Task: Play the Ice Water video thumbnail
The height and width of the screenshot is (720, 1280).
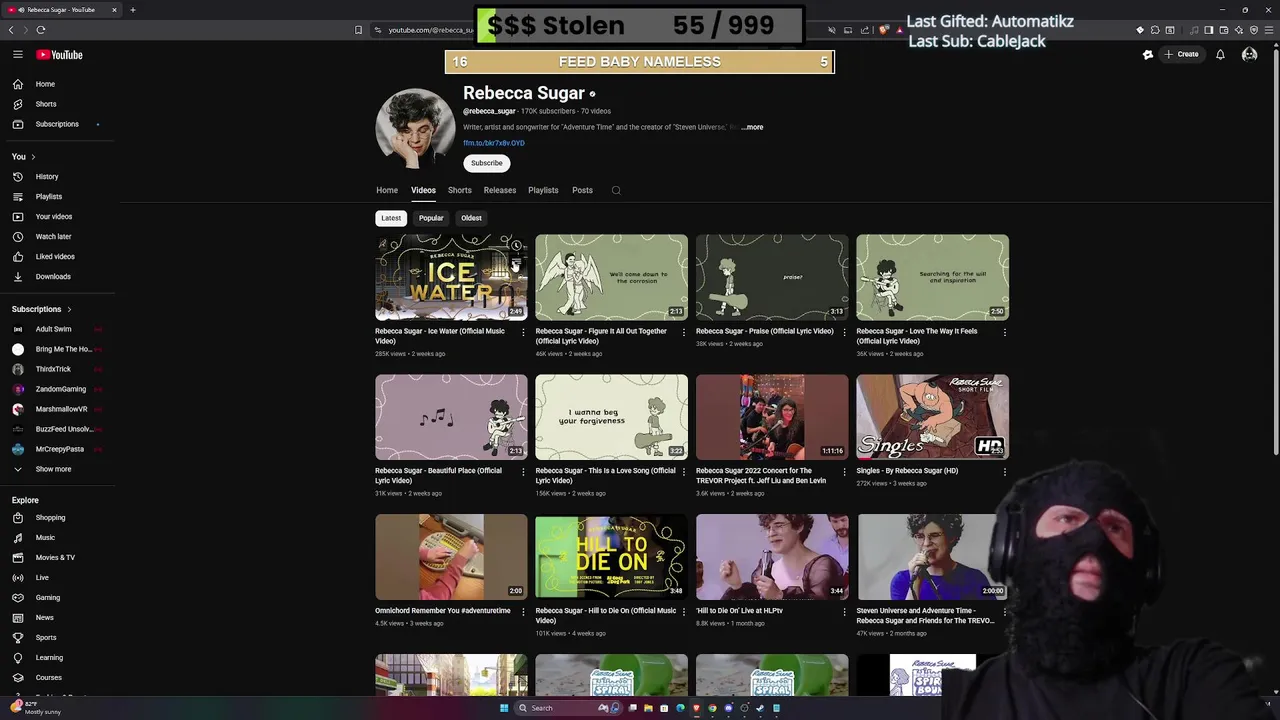Action: tap(451, 277)
